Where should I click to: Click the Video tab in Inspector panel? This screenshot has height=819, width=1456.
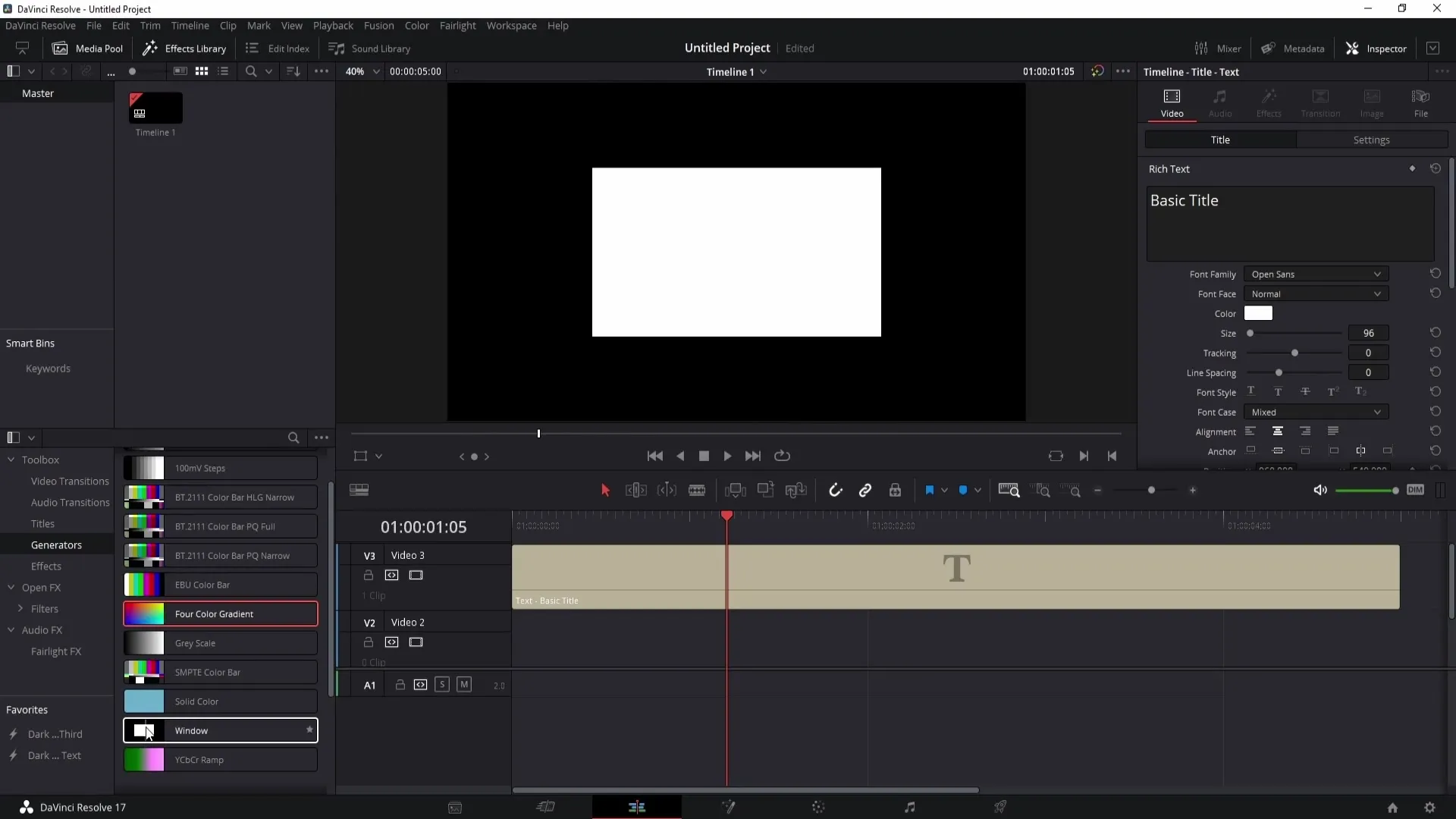point(1172,100)
